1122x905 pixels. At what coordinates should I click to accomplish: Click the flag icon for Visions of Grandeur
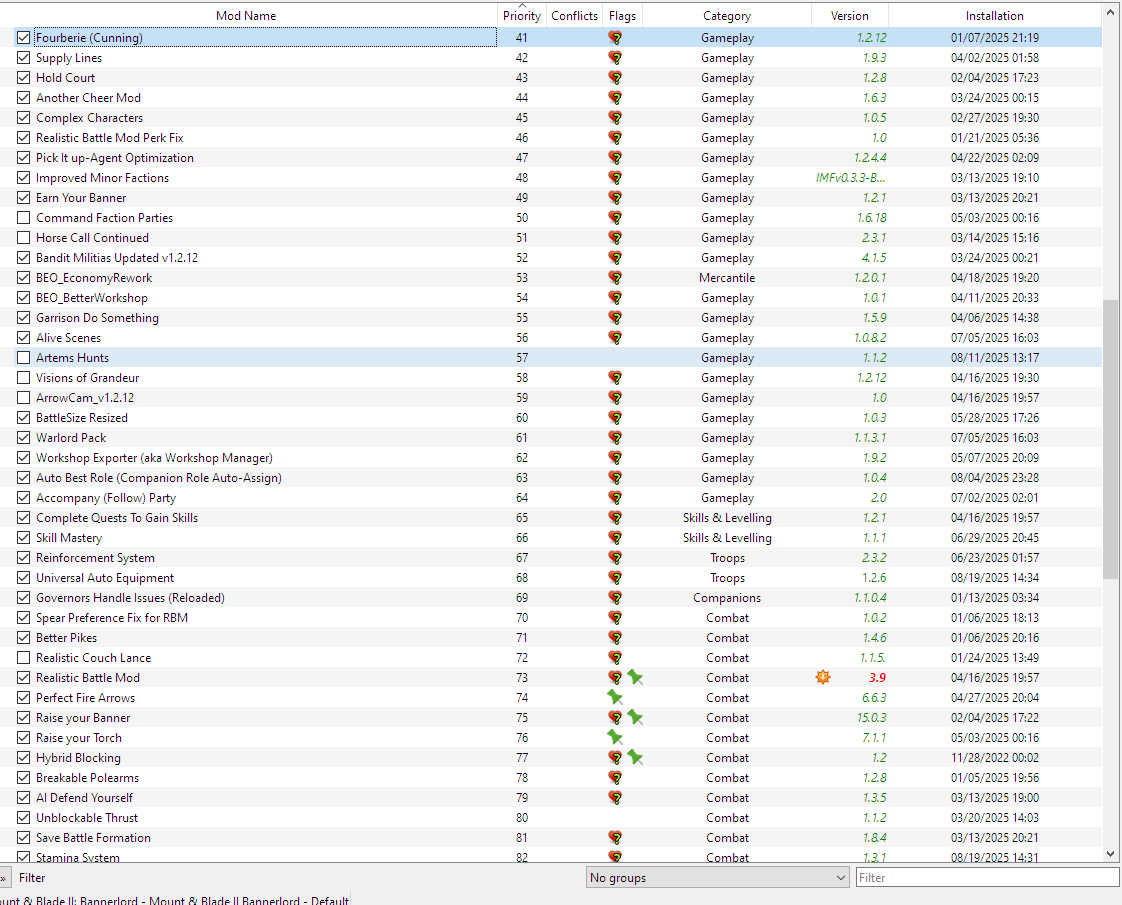point(615,378)
